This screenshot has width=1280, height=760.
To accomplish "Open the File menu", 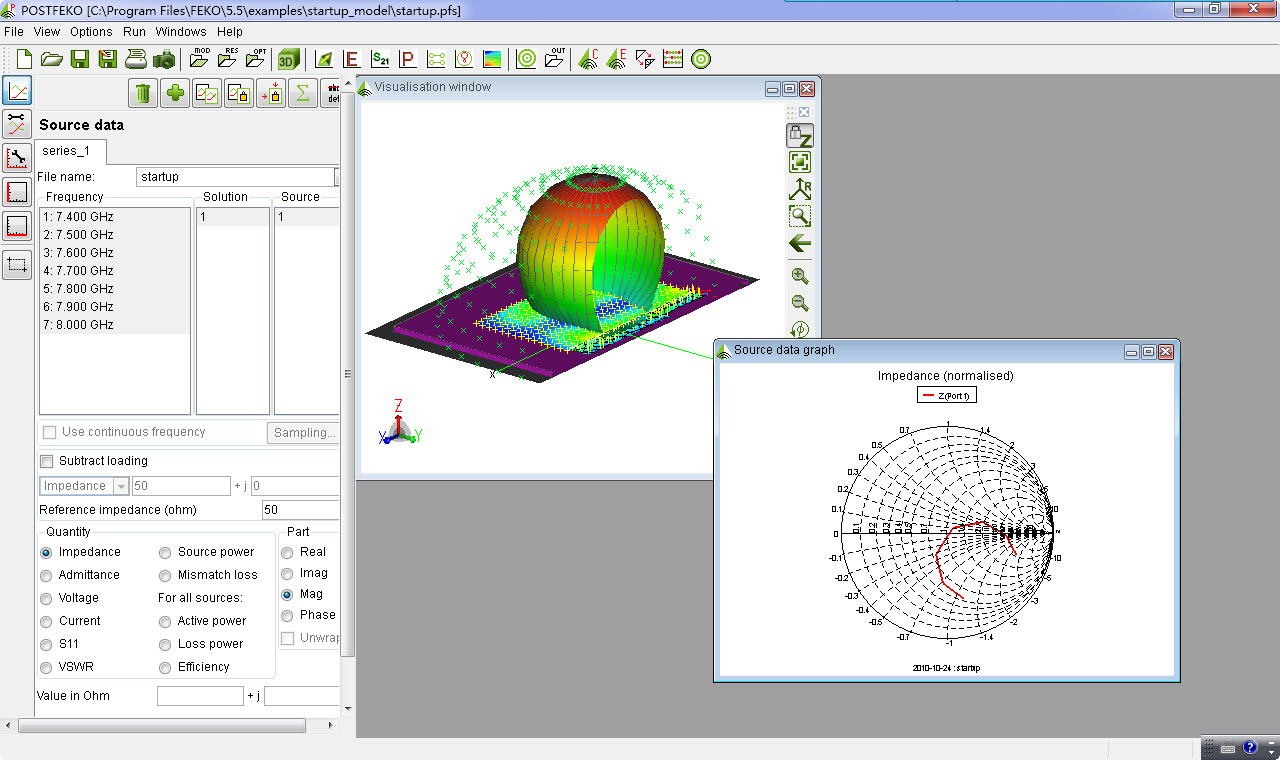I will [x=13, y=32].
